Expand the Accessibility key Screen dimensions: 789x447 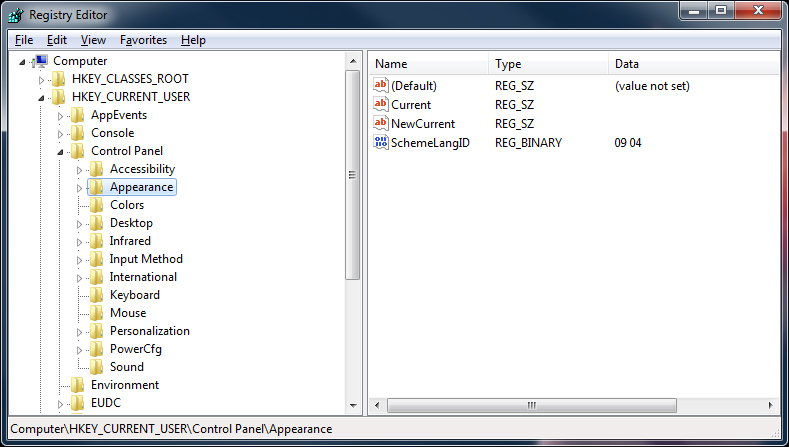pos(80,170)
